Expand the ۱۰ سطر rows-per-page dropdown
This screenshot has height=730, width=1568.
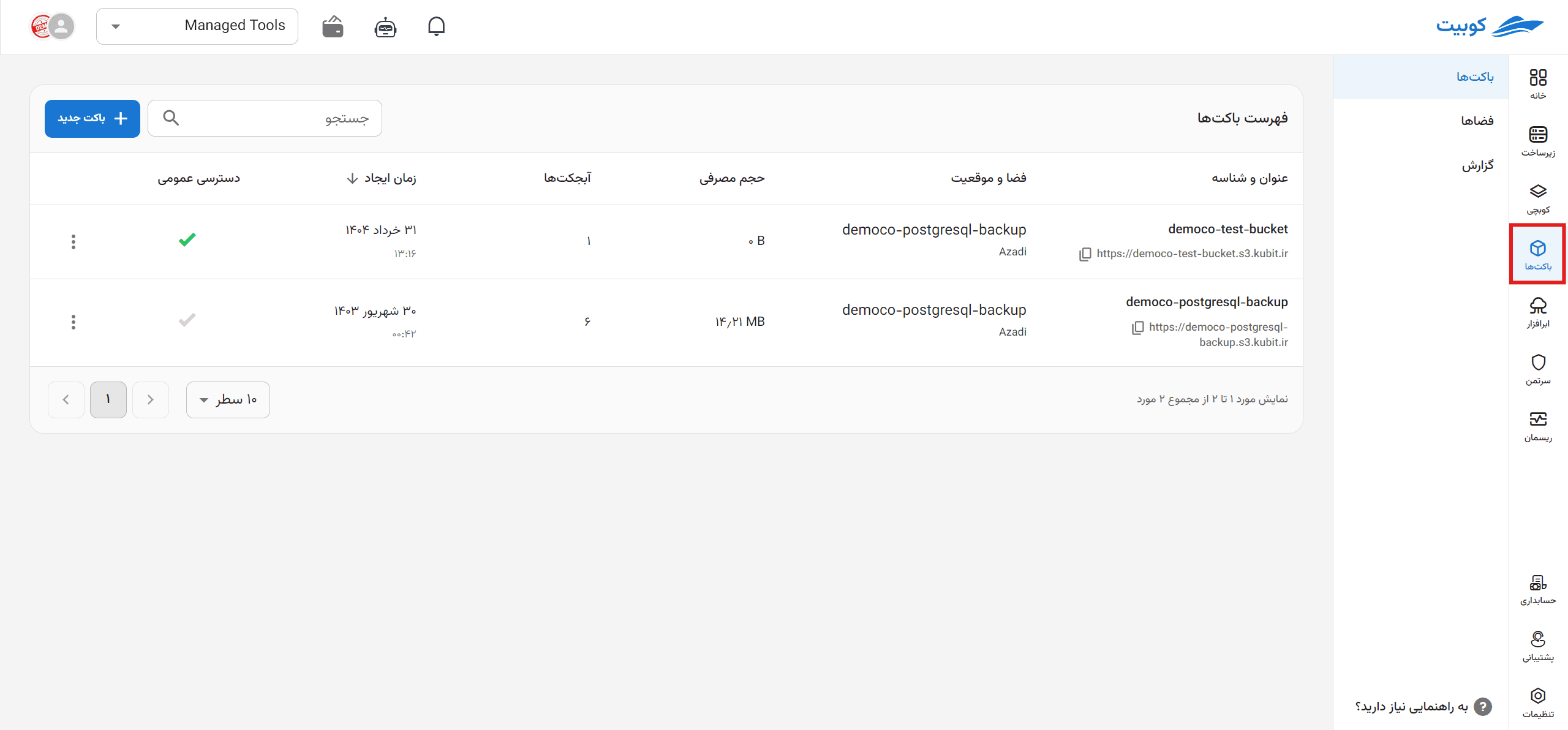(228, 400)
